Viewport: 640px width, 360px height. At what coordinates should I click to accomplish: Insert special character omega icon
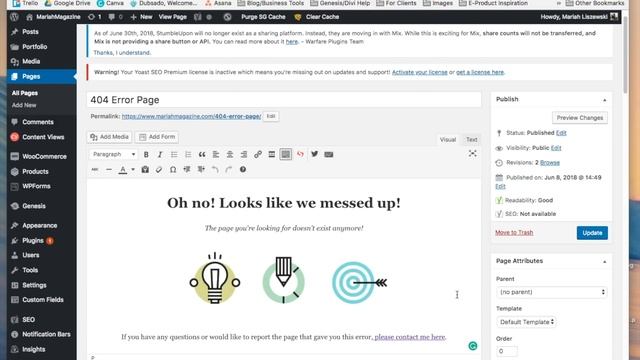tap(173, 169)
